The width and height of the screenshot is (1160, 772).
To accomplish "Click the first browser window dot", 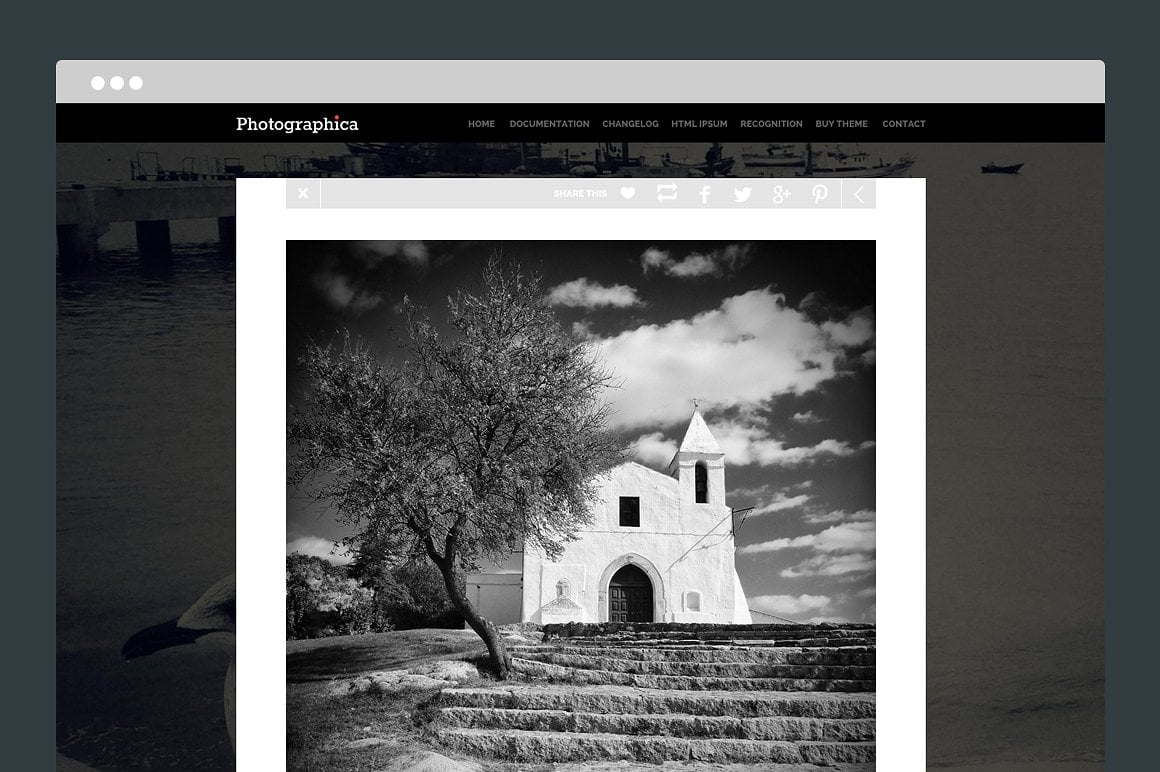I will tap(98, 83).
